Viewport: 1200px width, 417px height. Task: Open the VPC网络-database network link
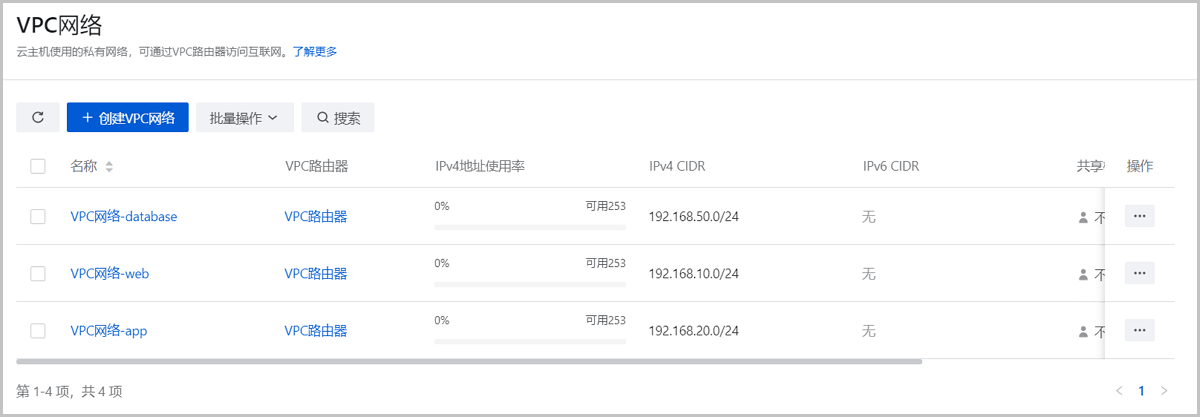(x=123, y=216)
